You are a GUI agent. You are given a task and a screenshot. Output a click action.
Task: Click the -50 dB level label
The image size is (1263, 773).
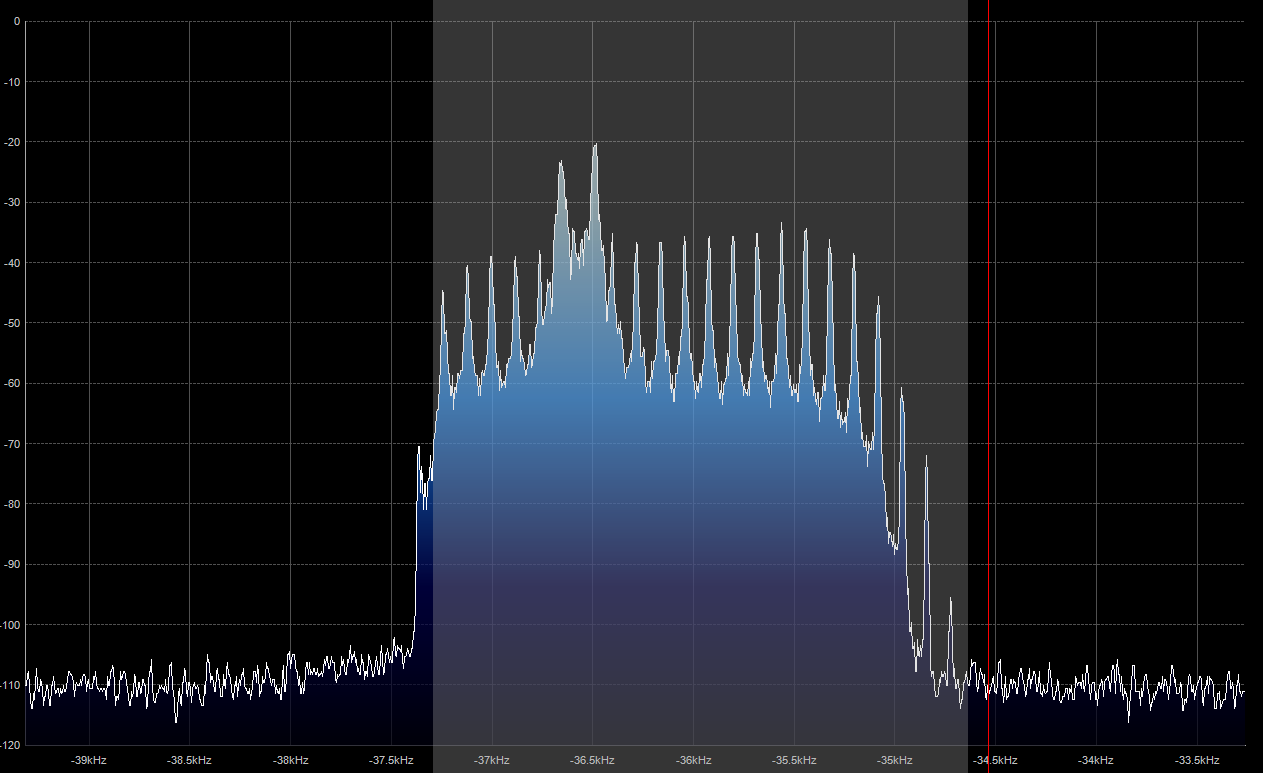tap(11, 323)
